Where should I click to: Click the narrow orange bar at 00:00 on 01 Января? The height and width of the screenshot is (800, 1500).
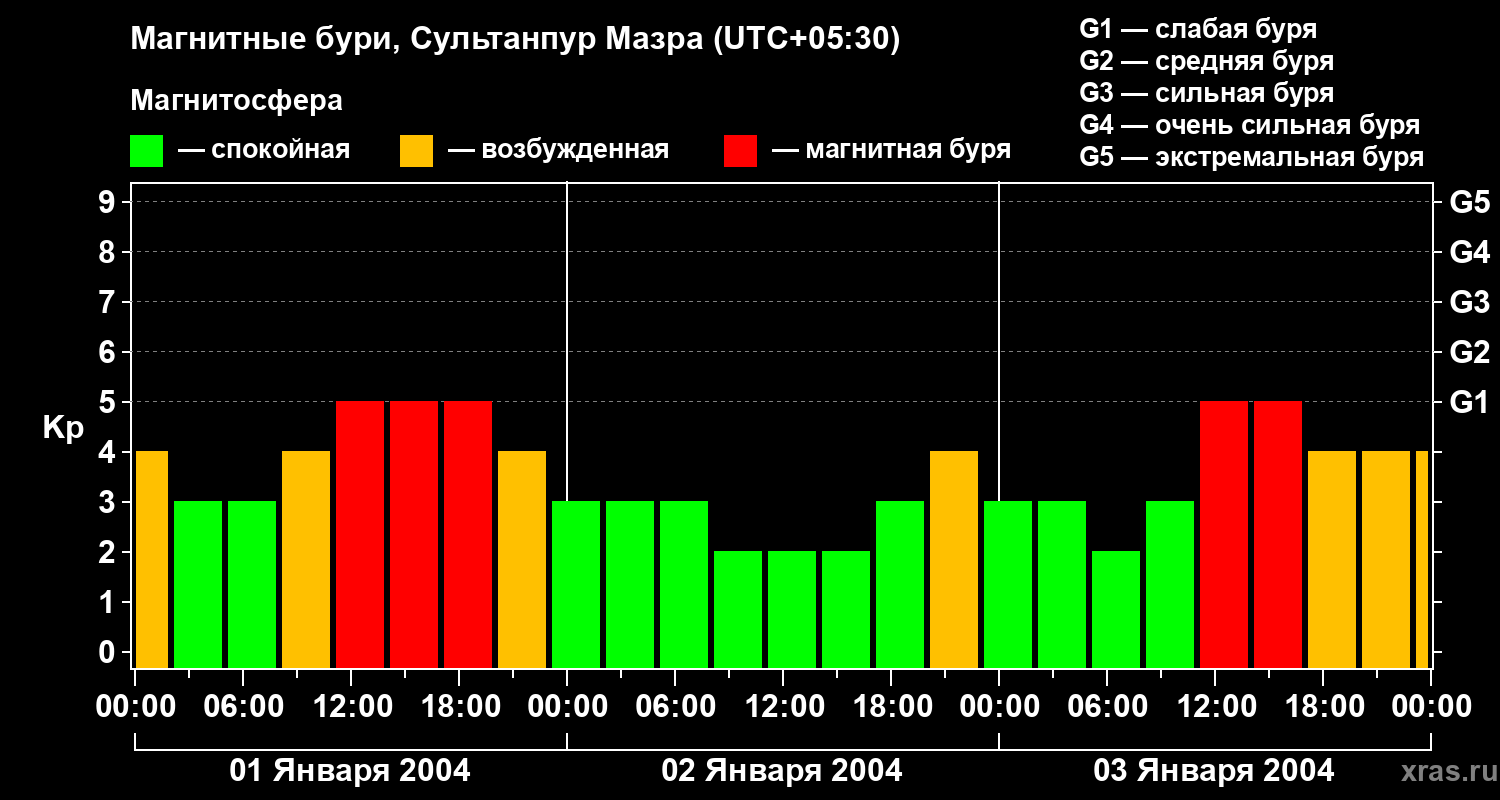point(152,560)
